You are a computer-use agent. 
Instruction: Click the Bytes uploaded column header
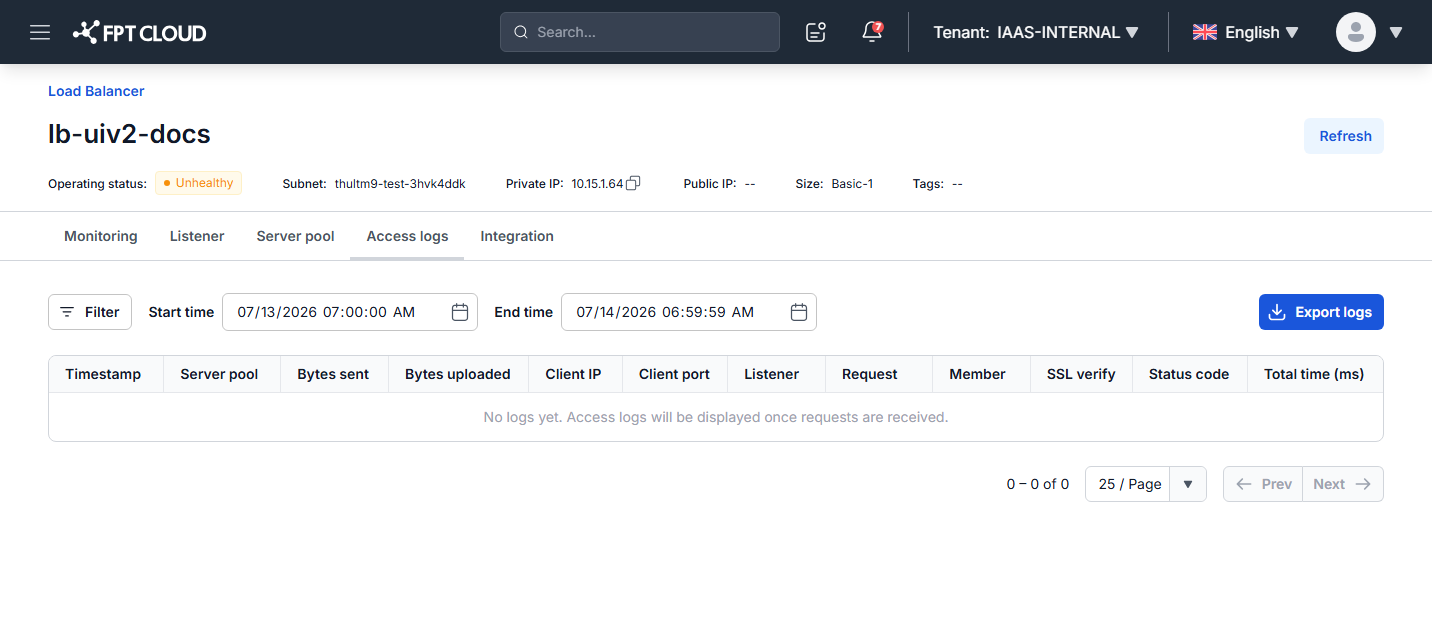pyautogui.click(x=458, y=374)
